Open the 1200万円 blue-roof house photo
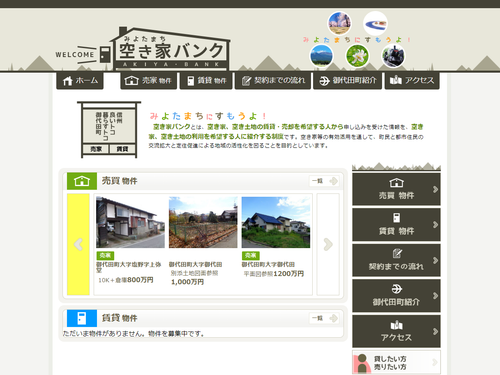 (276, 222)
